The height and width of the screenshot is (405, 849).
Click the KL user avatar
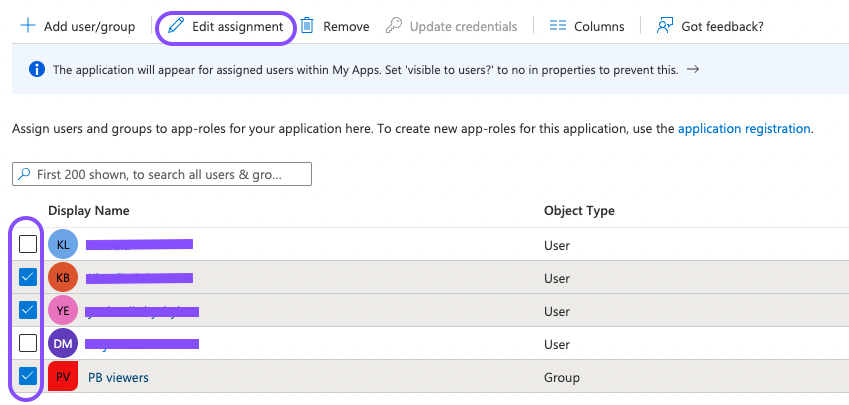click(x=63, y=245)
